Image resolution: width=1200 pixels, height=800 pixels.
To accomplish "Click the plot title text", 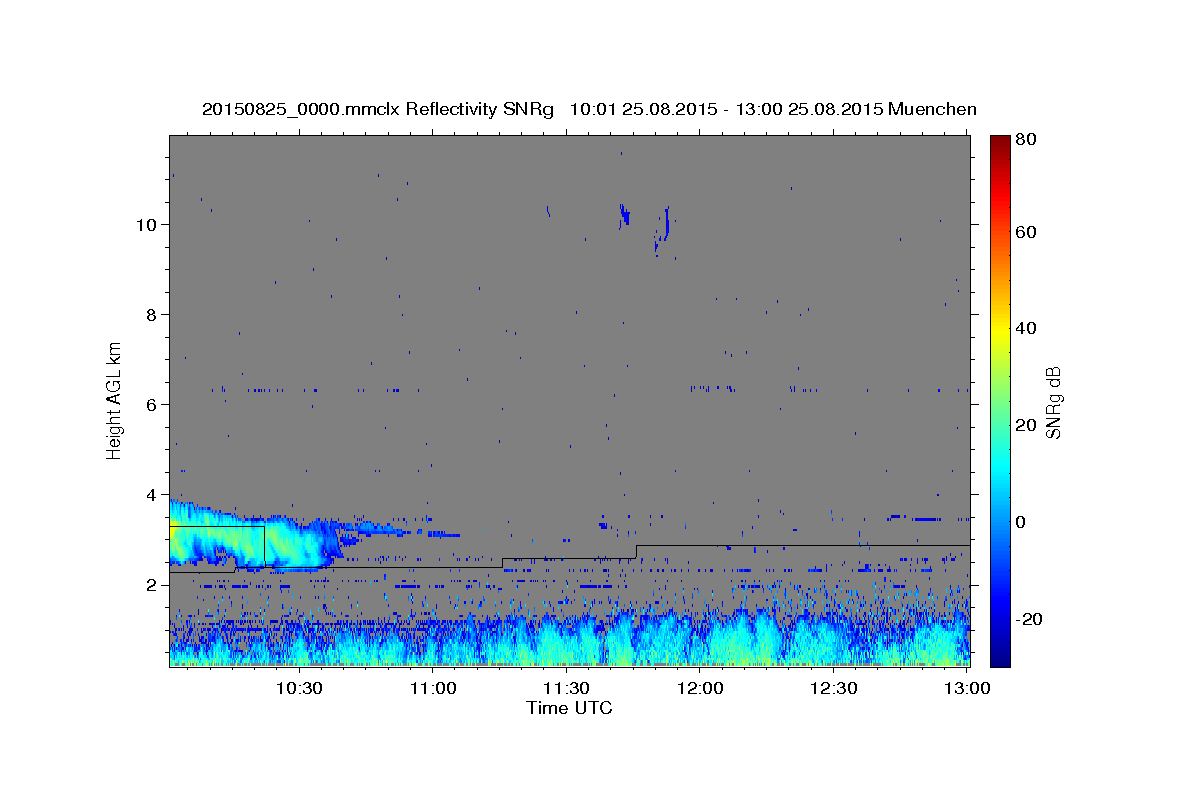I will 589,109.
